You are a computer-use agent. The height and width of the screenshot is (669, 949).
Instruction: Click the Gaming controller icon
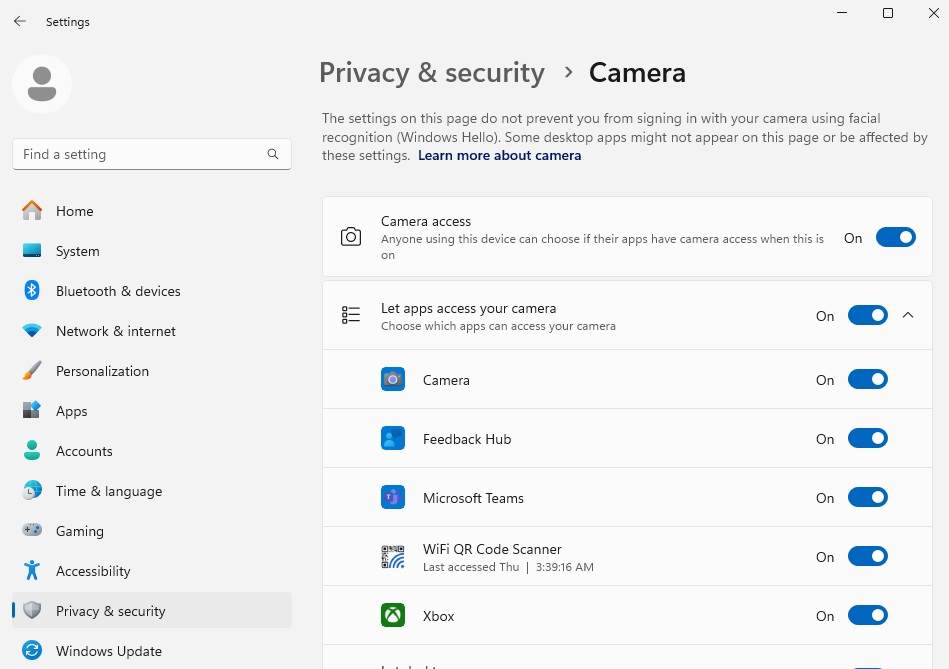(x=32, y=530)
